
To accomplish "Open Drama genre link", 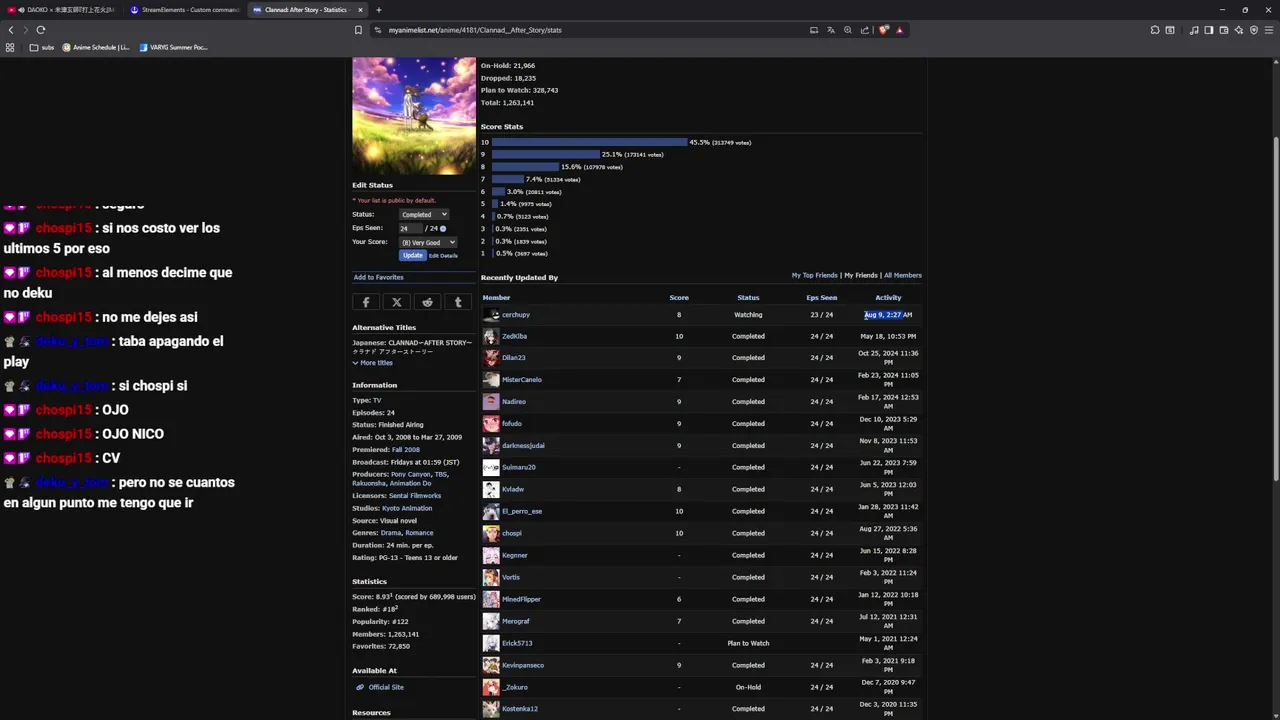I will pos(391,533).
